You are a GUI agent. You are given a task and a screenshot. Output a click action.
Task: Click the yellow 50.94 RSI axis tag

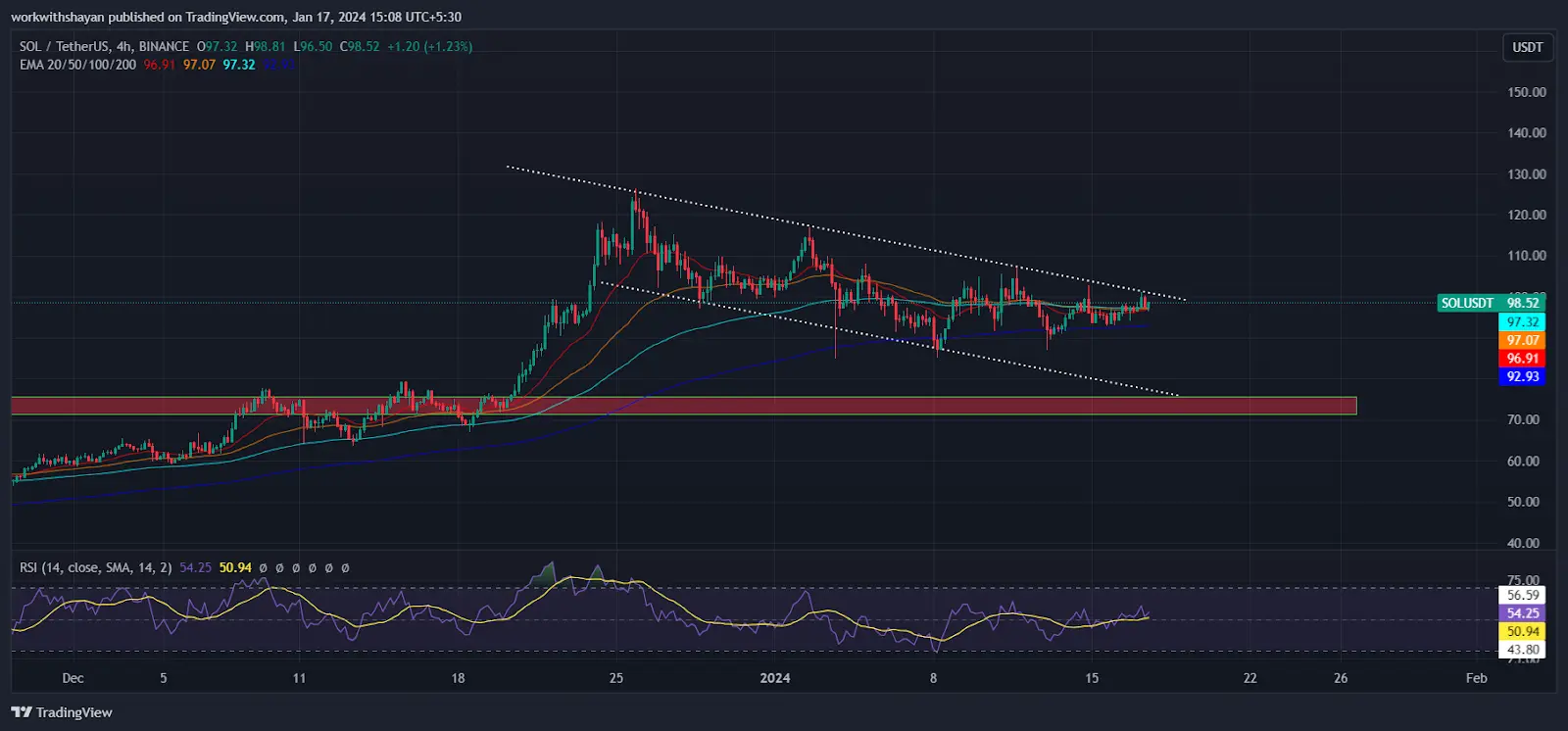1522,631
